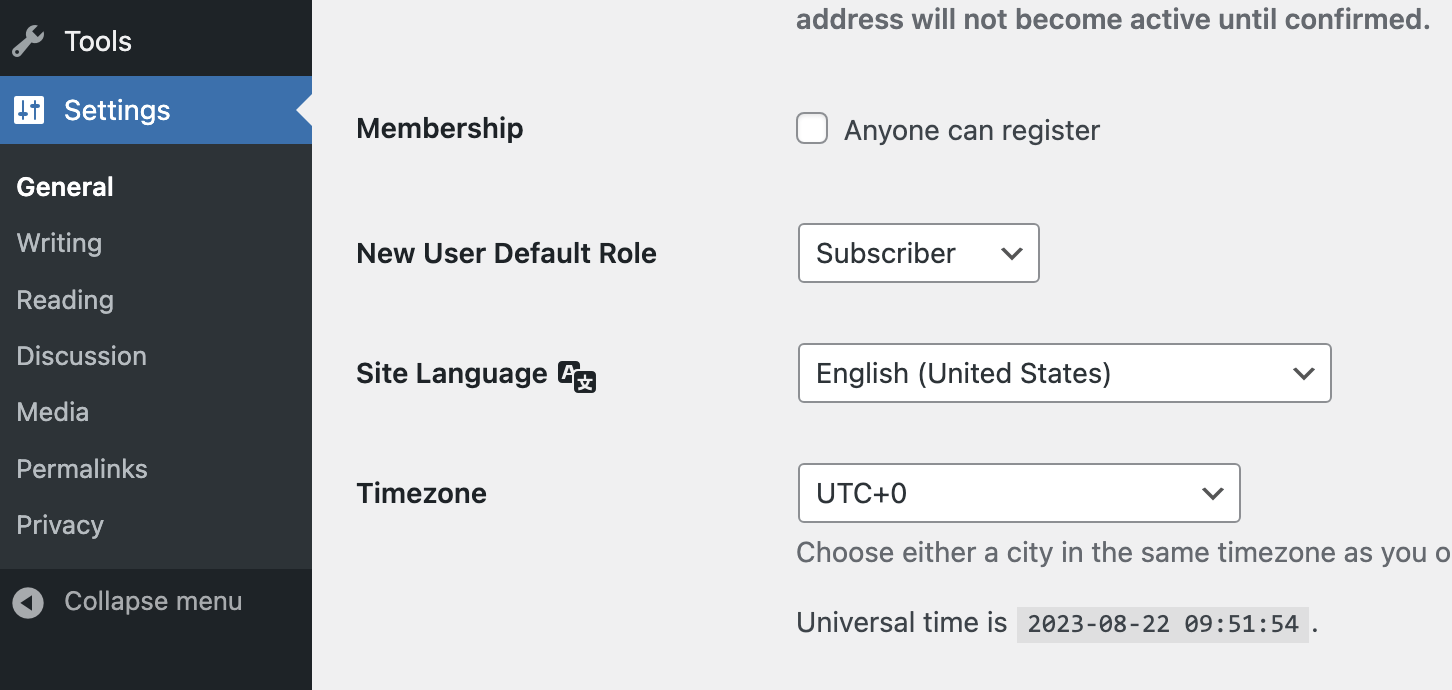Open Discussion settings page
Screen dimensions: 1452x690
click(x=82, y=356)
